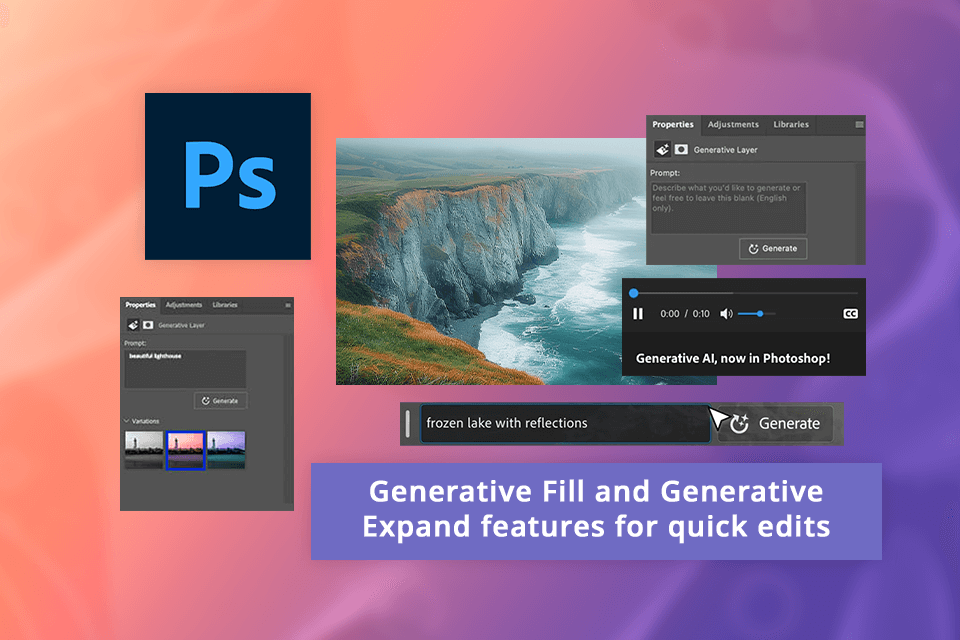Open the right Properties panel flyout menu

click(859, 124)
